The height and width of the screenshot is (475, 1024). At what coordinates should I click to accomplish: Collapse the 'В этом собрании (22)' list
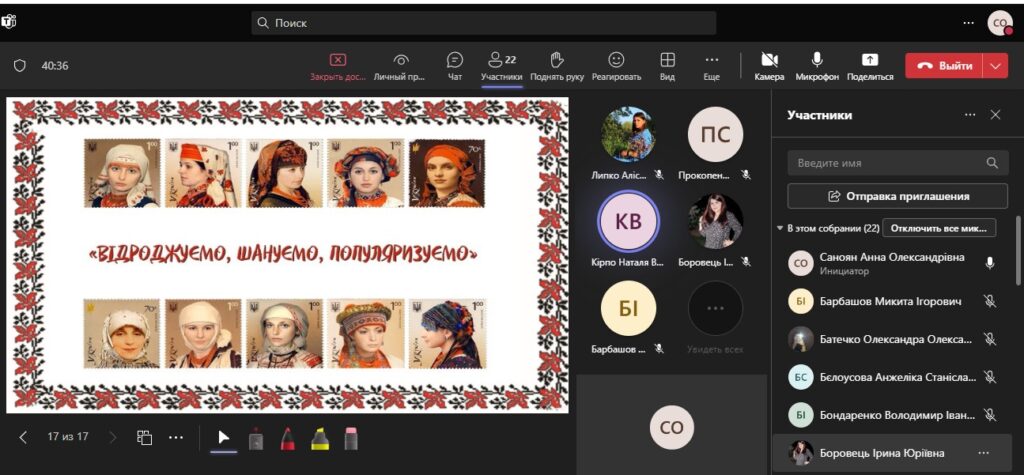pyautogui.click(x=781, y=228)
